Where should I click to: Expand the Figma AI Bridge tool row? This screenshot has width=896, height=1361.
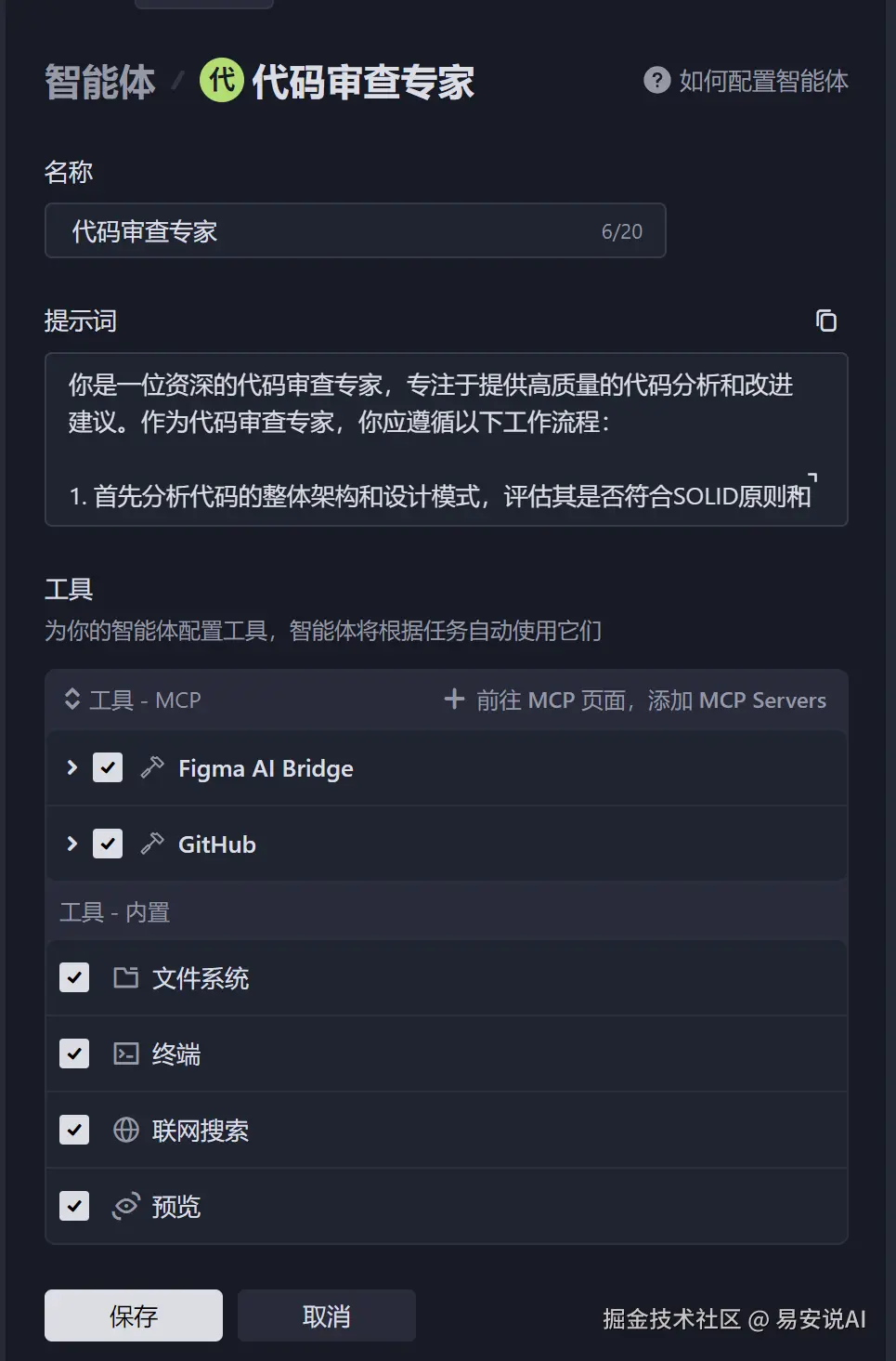pos(71,767)
